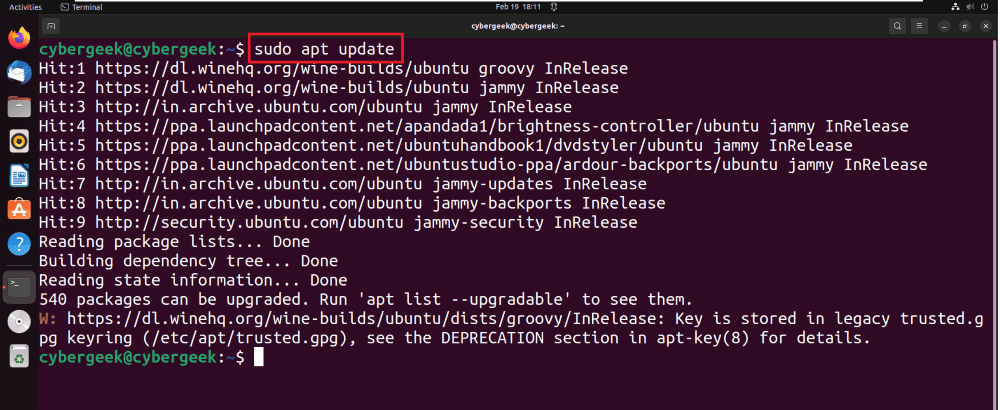
Task: Click the volume icon in system tray
Action: click(x=969, y=7)
